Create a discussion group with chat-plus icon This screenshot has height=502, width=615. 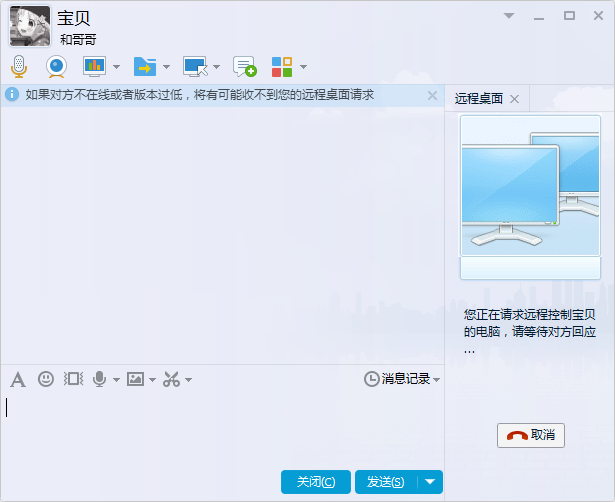click(244, 66)
